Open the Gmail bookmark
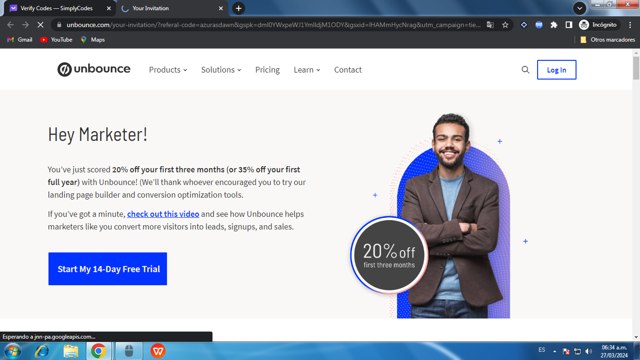The width and height of the screenshot is (640, 360). tap(20, 40)
